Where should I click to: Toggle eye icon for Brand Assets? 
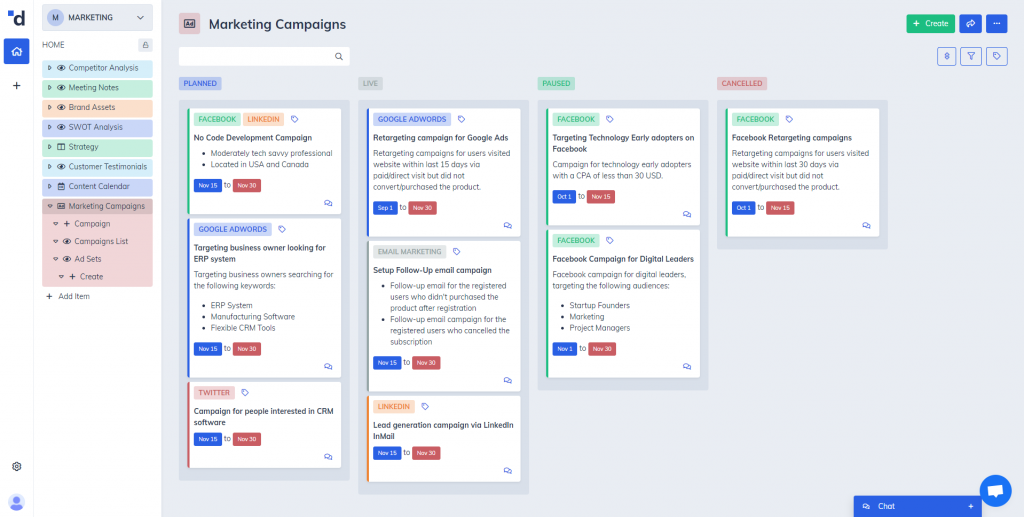click(x=61, y=107)
